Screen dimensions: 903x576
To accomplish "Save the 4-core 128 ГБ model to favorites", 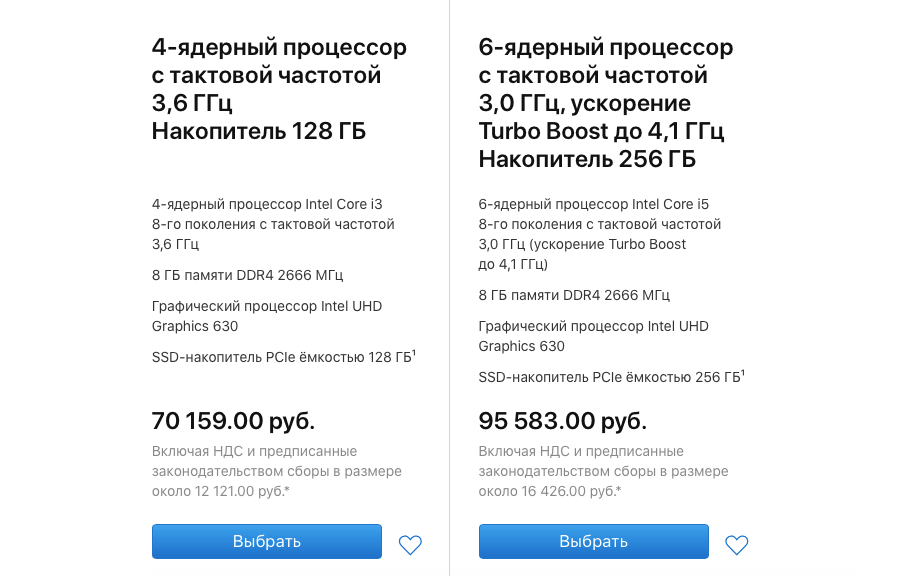I will pos(410,545).
